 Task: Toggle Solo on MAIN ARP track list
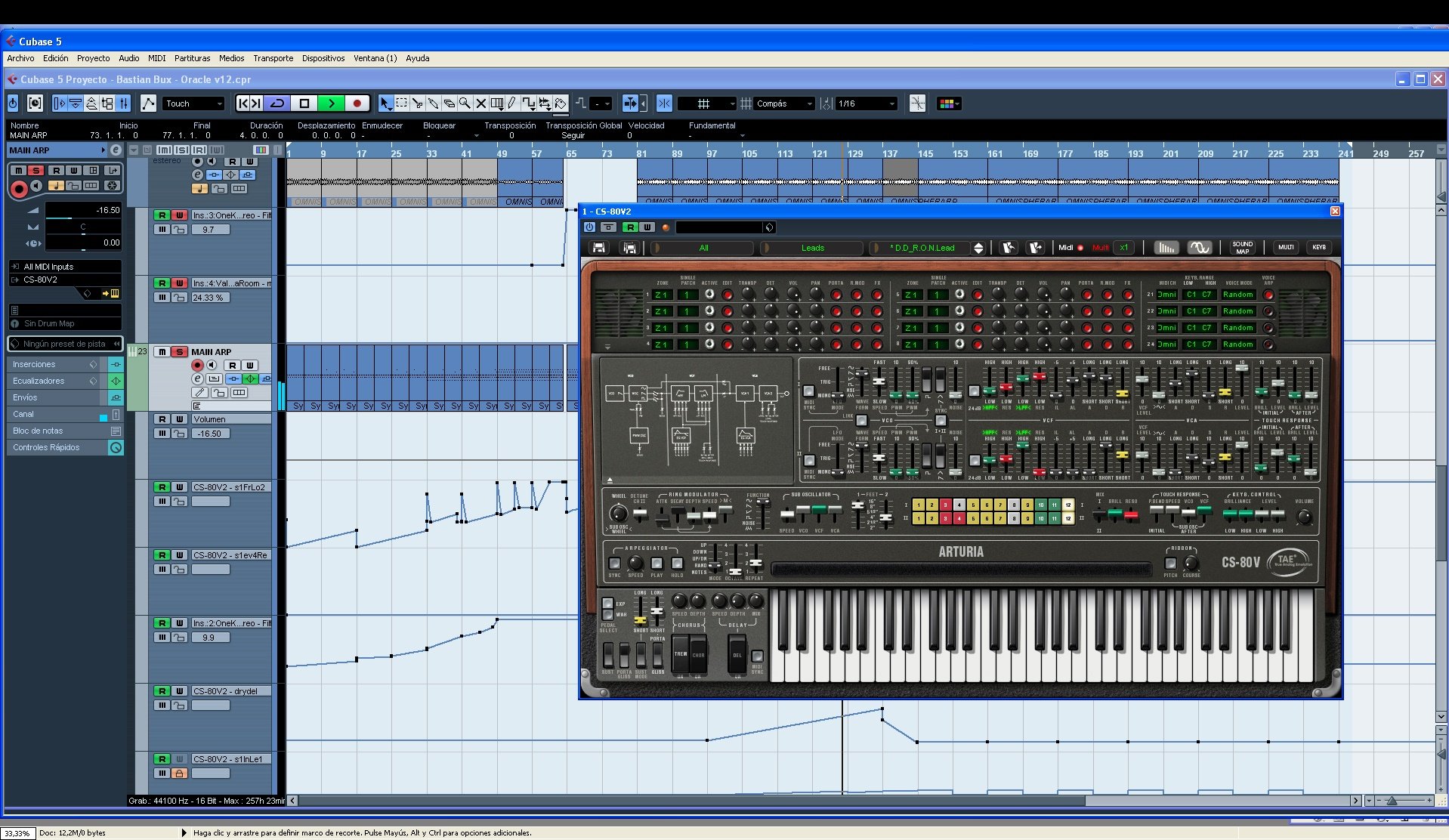[179, 352]
